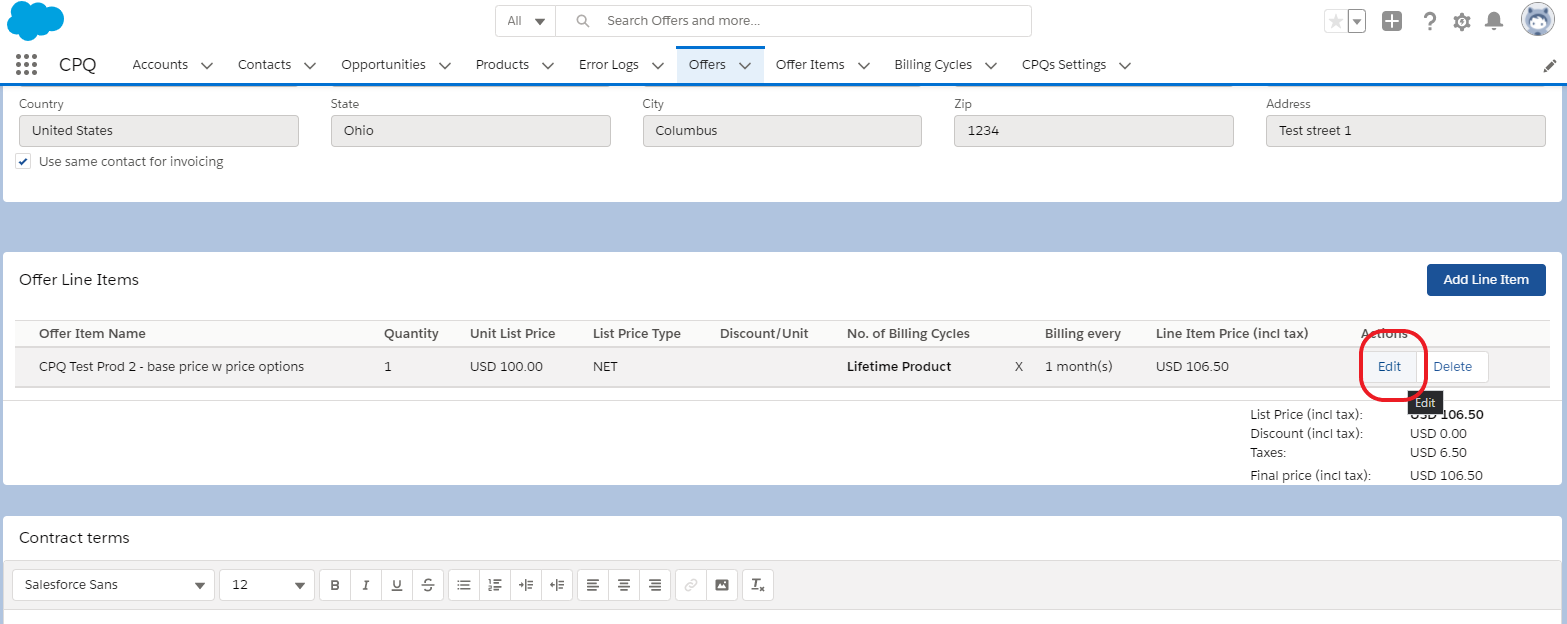Open the App Launcher grid
1567x624 pixels.
[27, 65]
